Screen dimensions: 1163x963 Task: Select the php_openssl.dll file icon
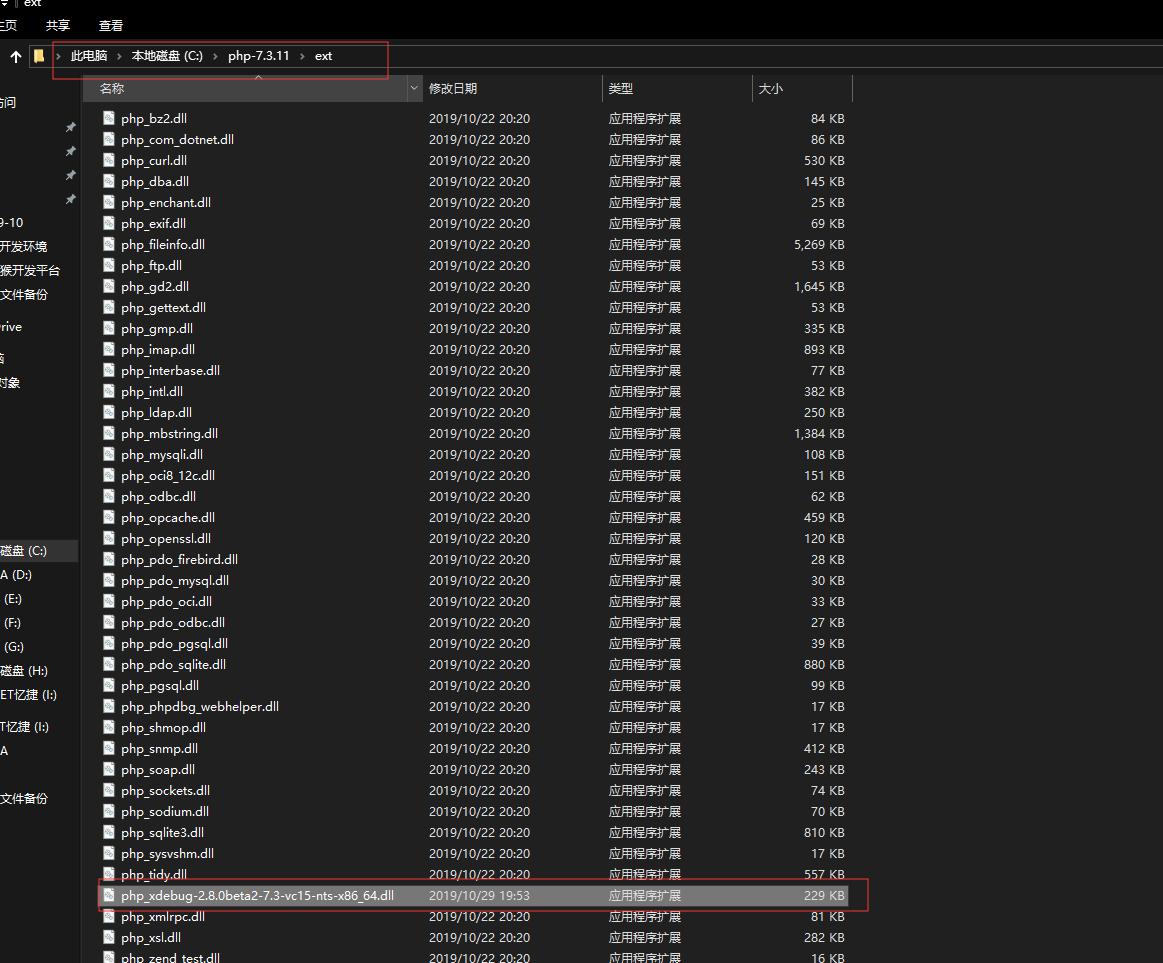click(x=108, y=538)
